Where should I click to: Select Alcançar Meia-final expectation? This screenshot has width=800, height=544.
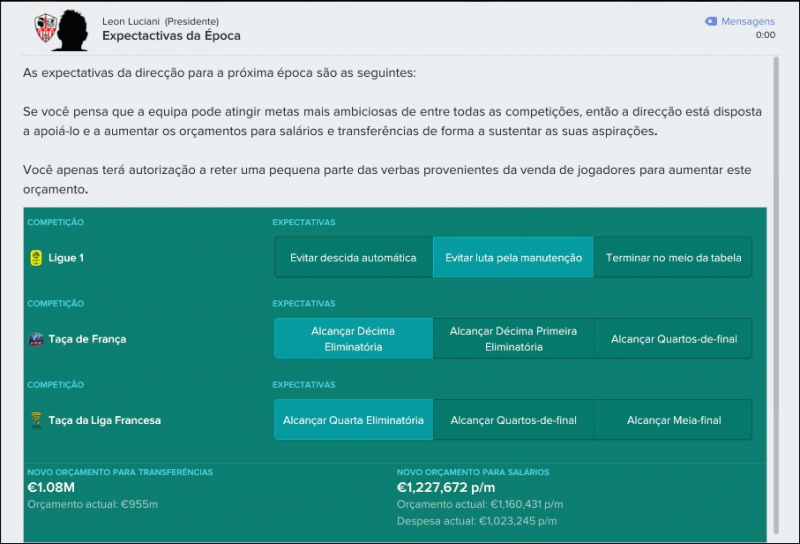point(673,420)
